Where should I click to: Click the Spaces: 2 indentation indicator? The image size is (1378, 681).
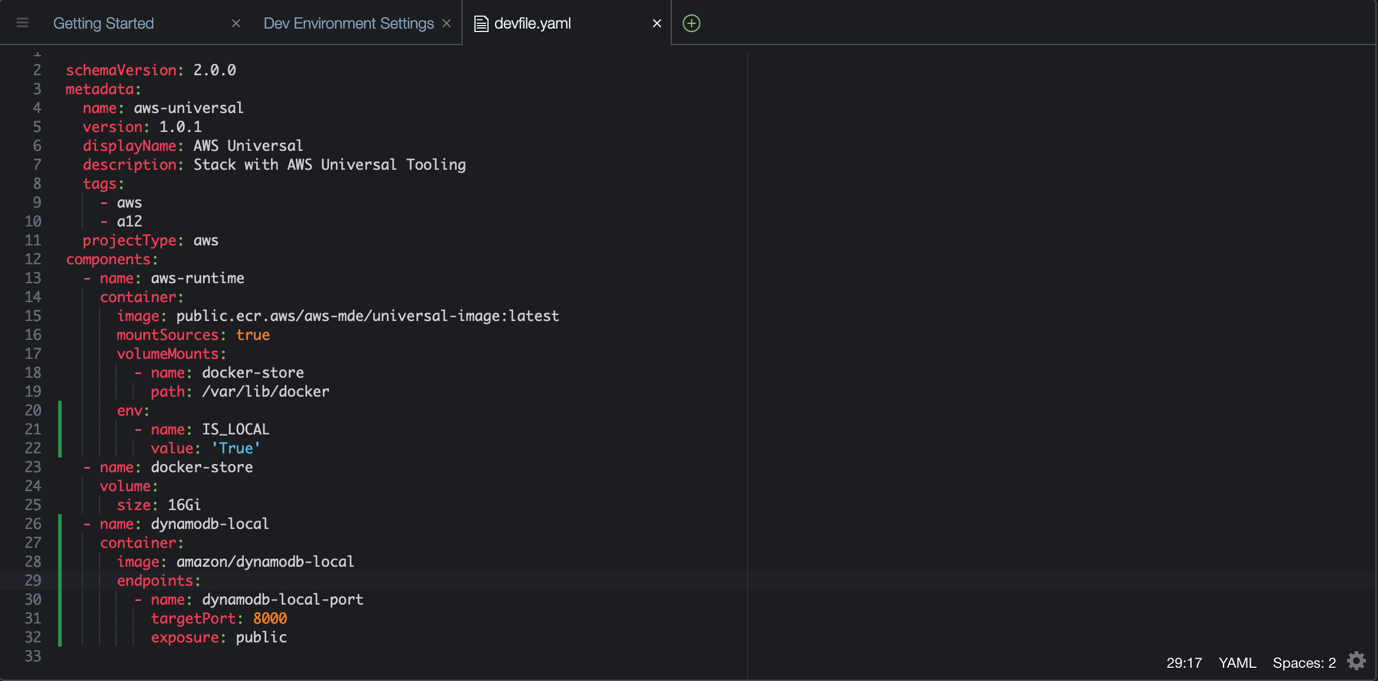(1303, 662)
